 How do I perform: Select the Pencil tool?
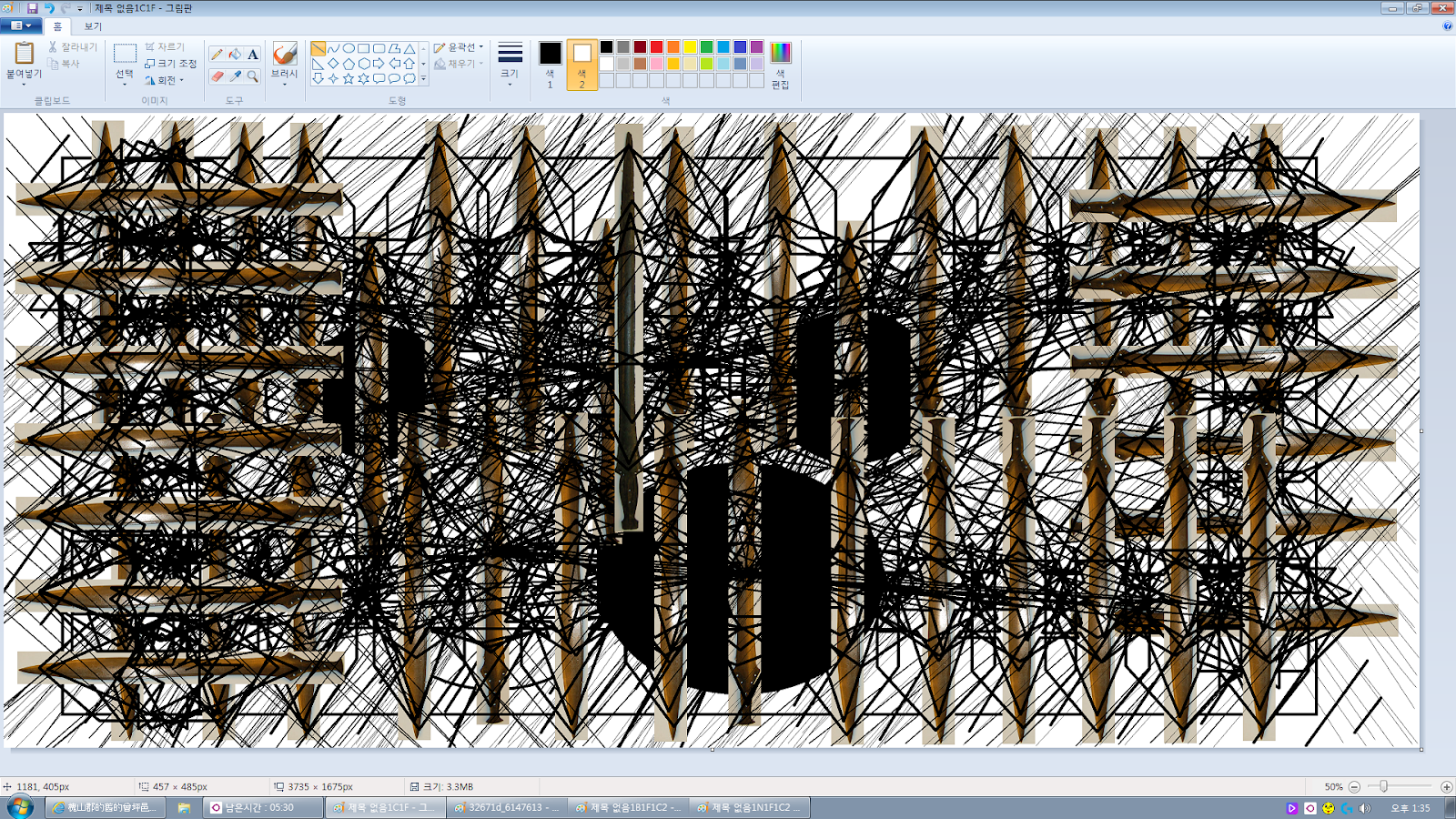pyautogui.click(x=217, y=55)
